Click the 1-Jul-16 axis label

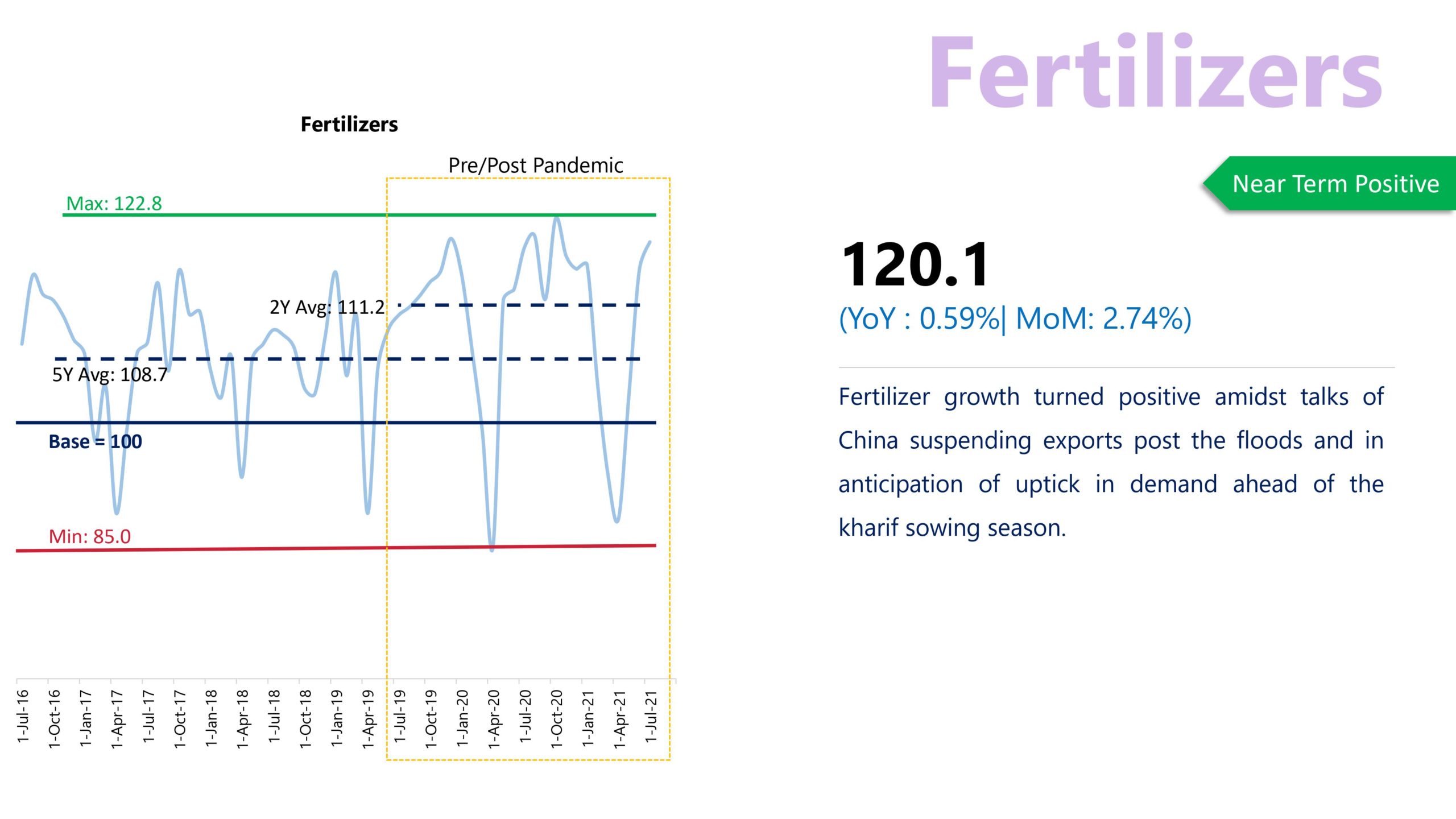23,716
